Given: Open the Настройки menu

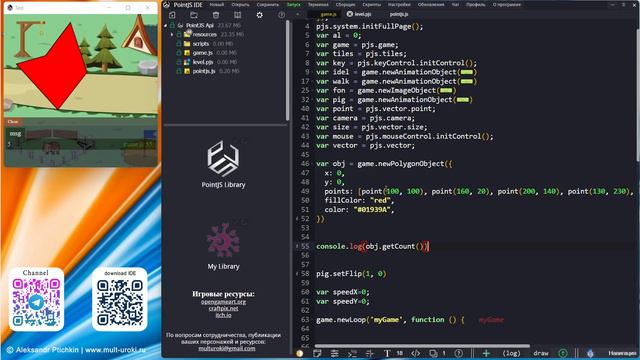Looking at the screenshot, I should (x=399, y=4).
